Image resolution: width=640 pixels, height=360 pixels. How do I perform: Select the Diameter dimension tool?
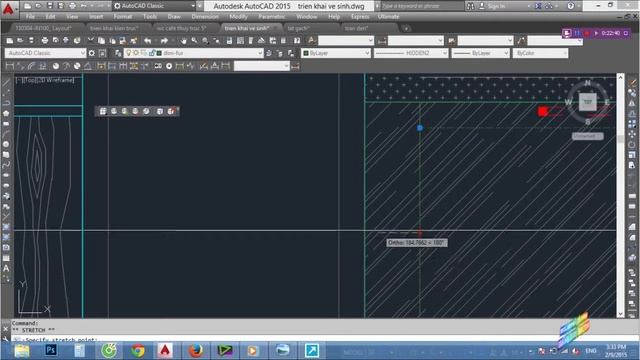(x=77, y=66)
